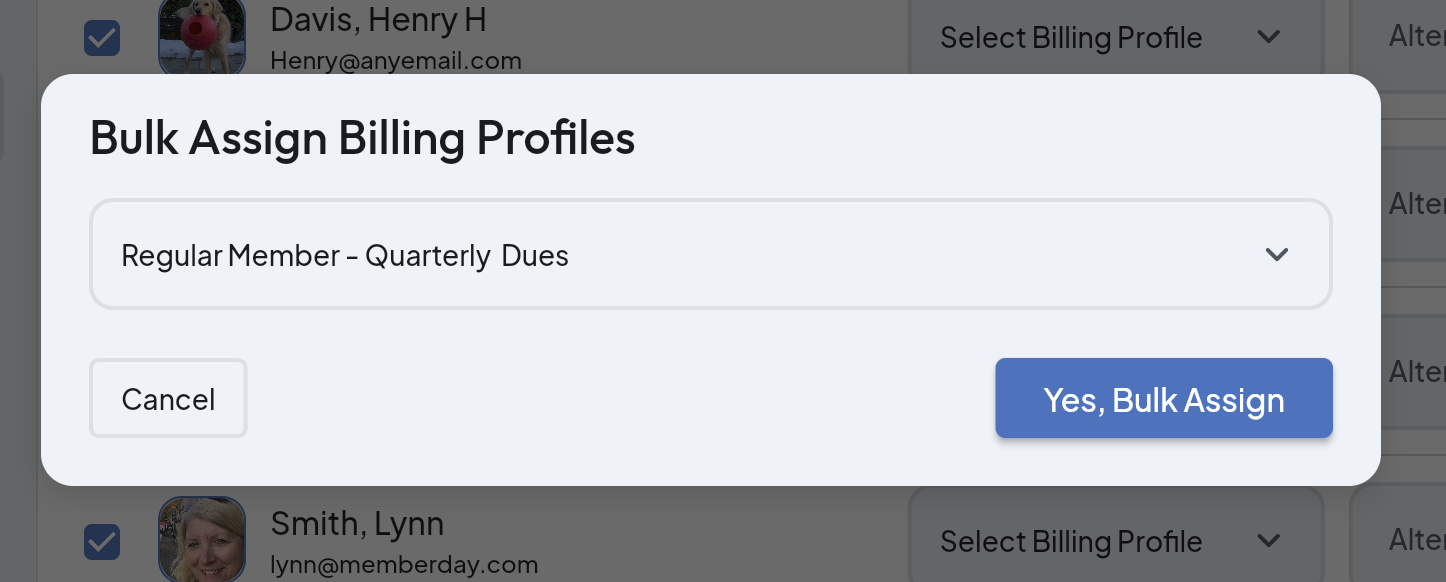Cancel the bulk assign dialog
The width and height of the screenshot is (1446, 582).
point(168,399)
